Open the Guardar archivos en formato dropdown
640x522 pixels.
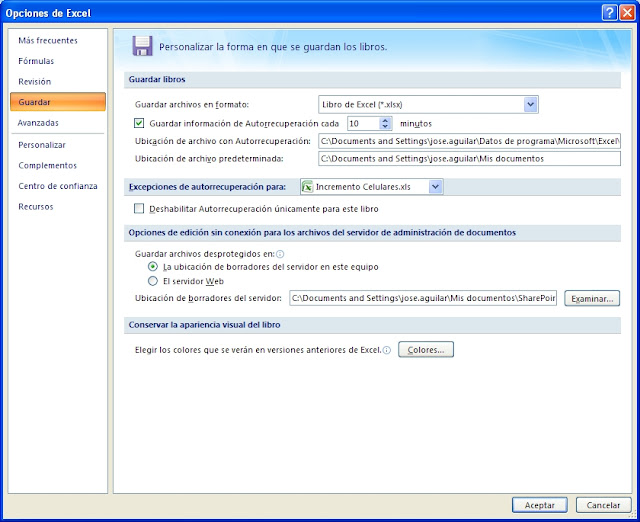[x=530, y=104]
